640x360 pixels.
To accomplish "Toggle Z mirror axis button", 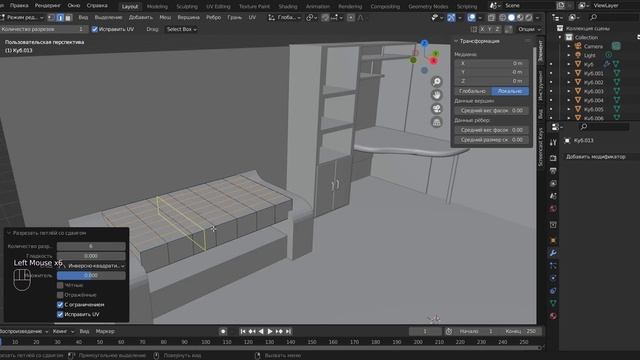I will click(497, 29).
